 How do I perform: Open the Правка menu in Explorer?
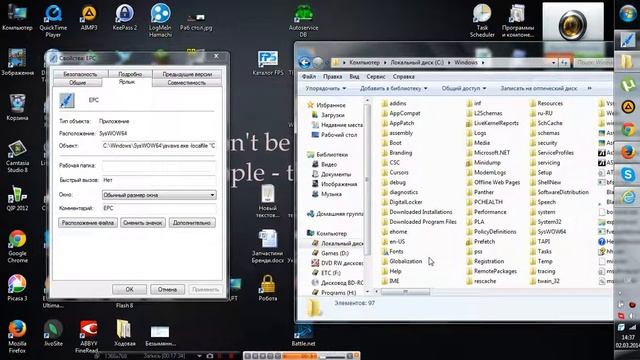click(332, 77)
